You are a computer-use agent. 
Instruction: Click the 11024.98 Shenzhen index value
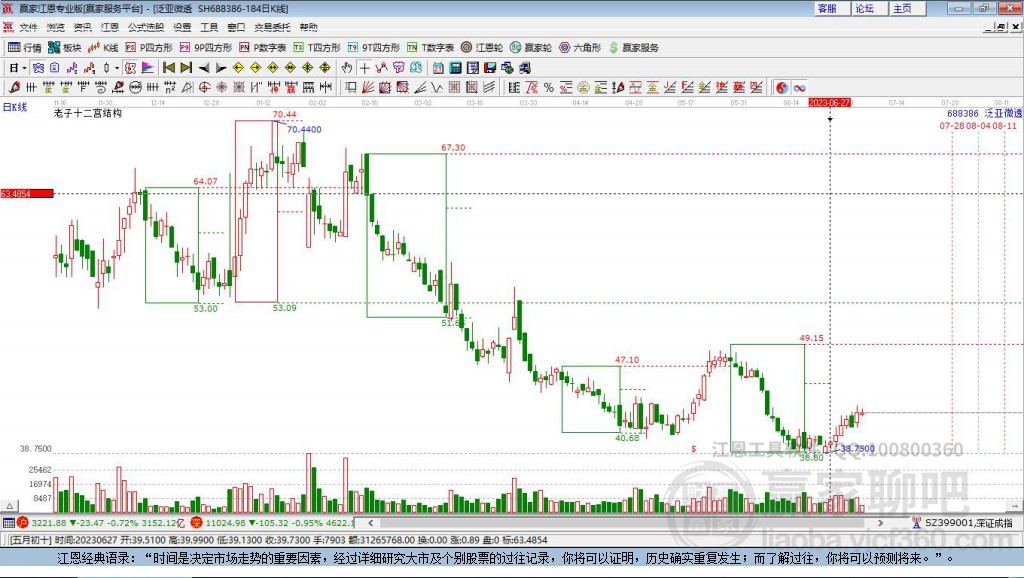point(227,523)
